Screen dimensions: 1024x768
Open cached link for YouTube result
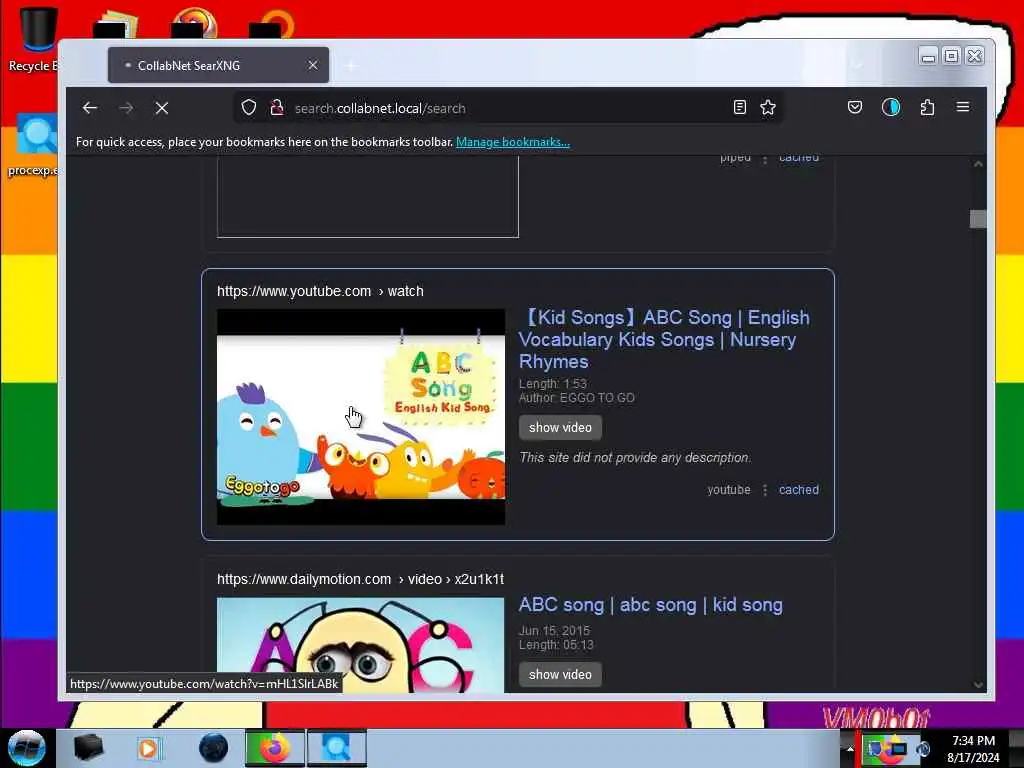[799, 490]
